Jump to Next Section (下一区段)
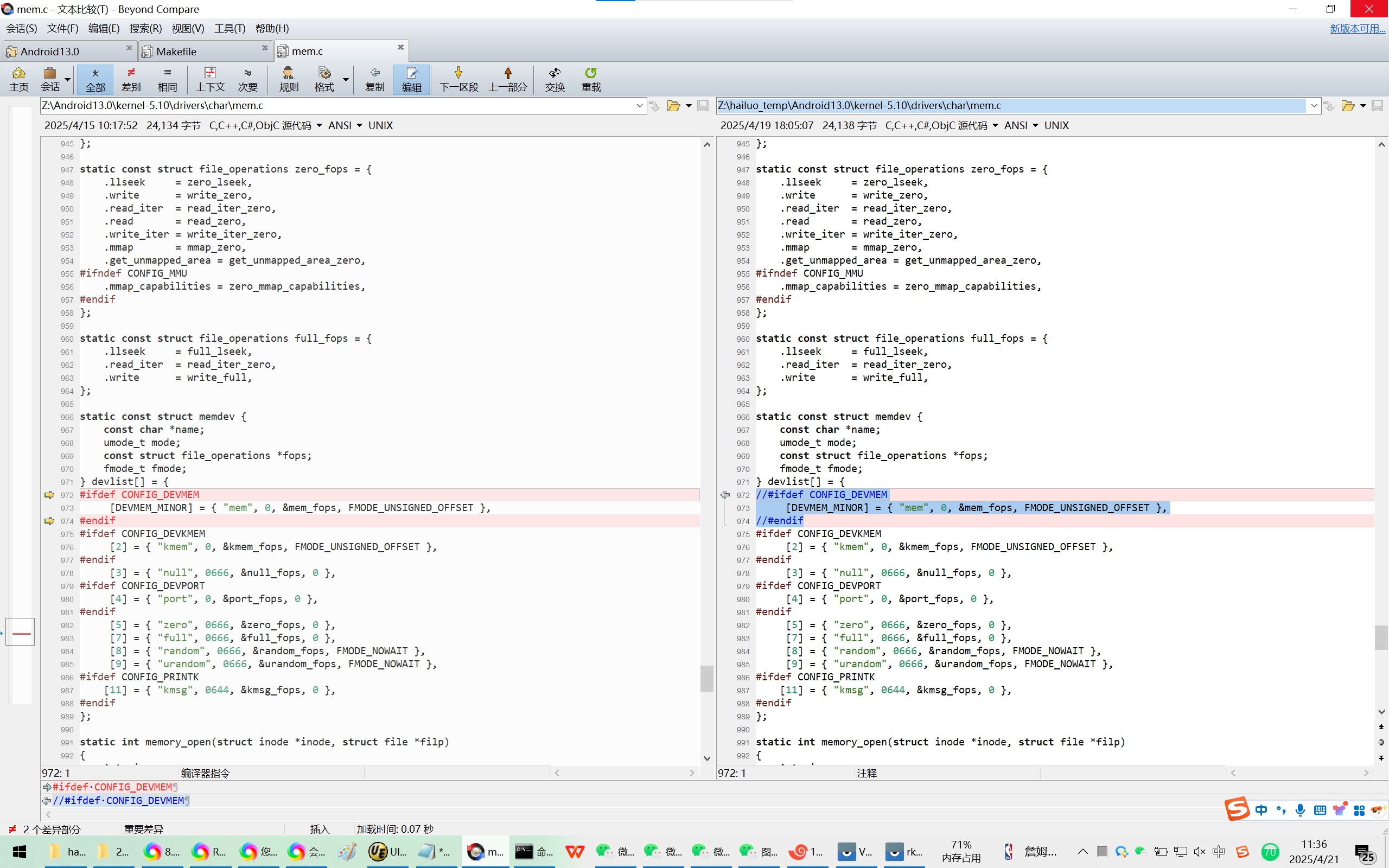 coord(458,79)
